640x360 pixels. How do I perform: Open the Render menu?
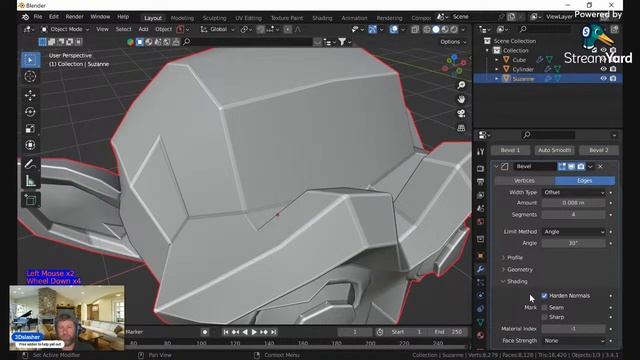pos(74,17)
